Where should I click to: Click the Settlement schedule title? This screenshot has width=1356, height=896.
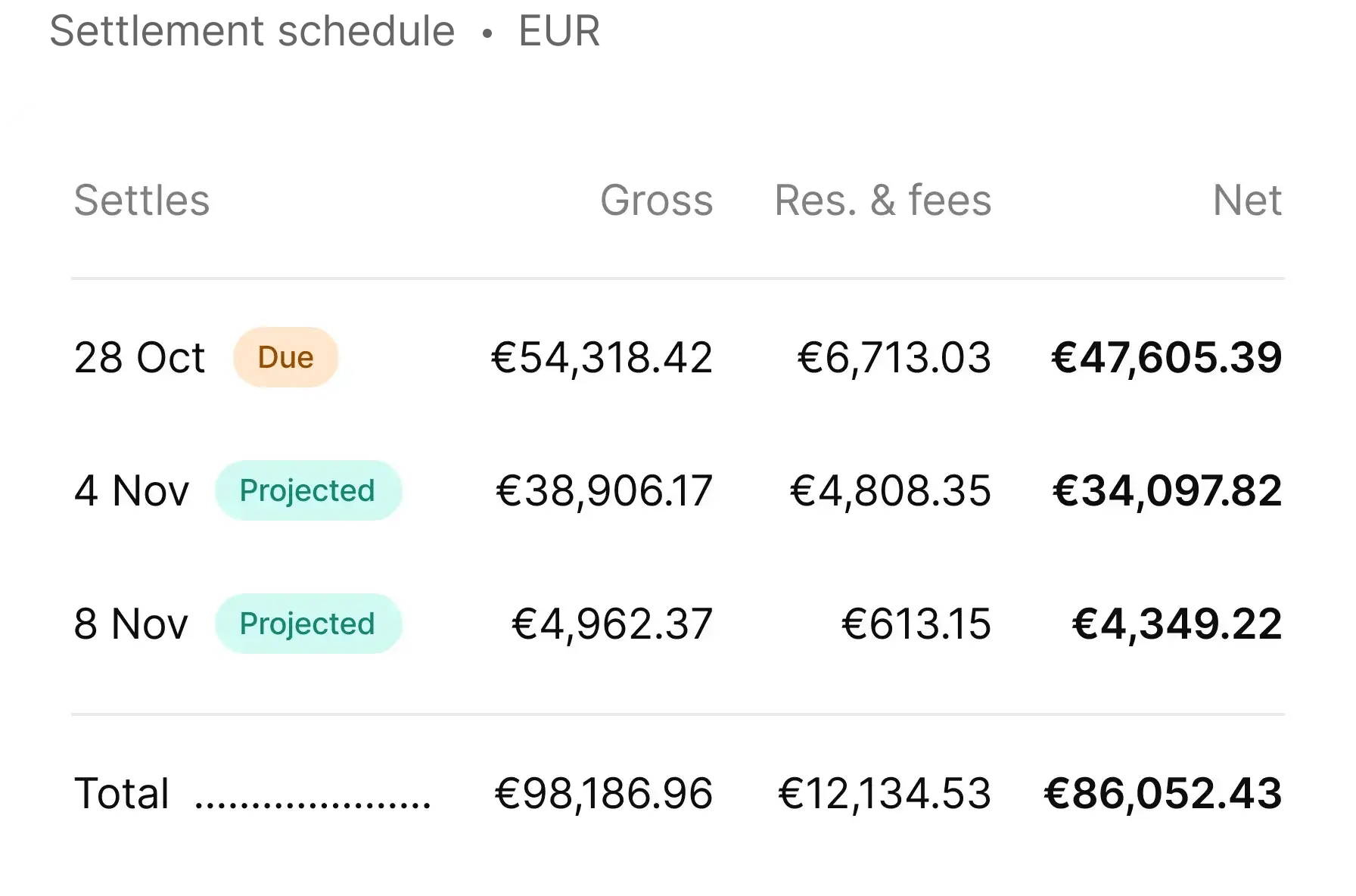tap(252, 31)
